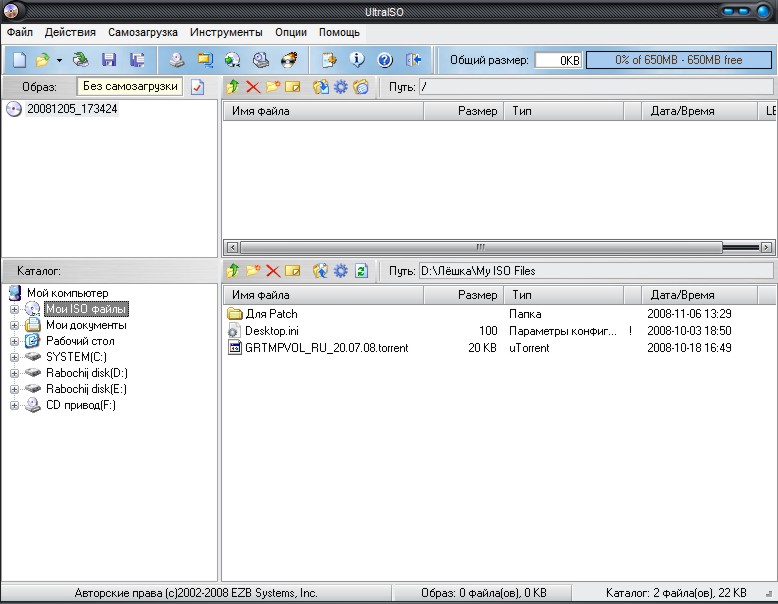Create a new image with the New icon
The image size is (778, 604).
(x=19, y=60)
